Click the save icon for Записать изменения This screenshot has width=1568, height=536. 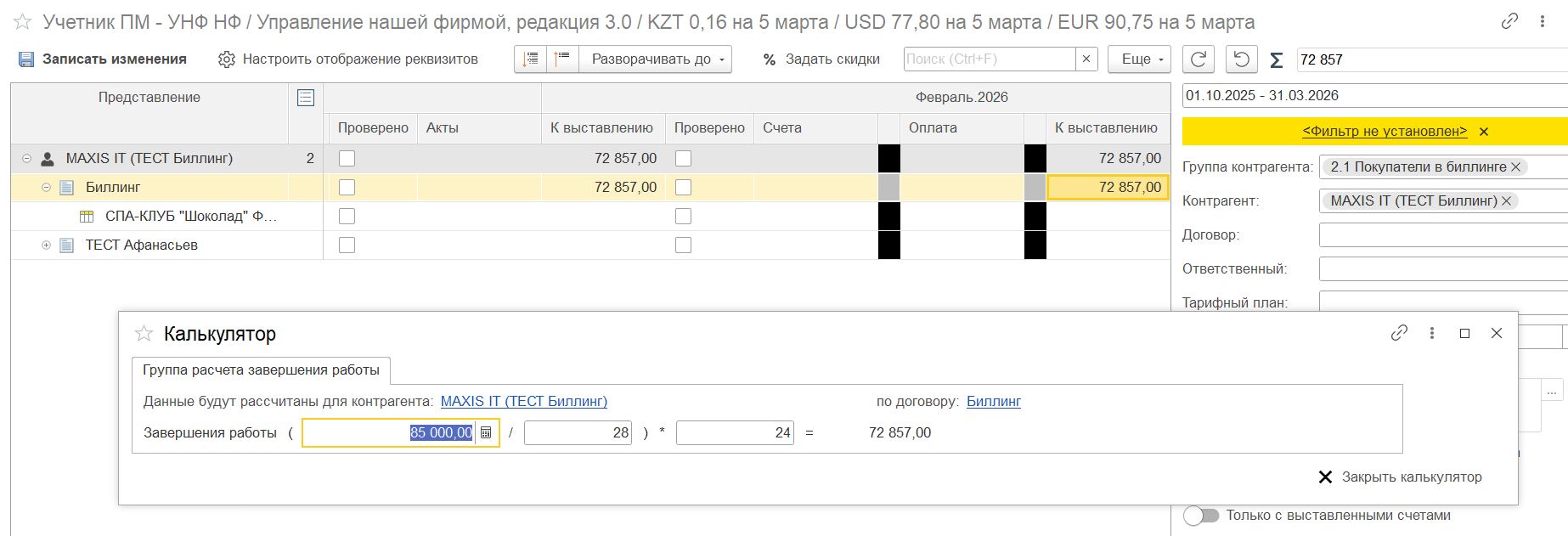[26, 59]
